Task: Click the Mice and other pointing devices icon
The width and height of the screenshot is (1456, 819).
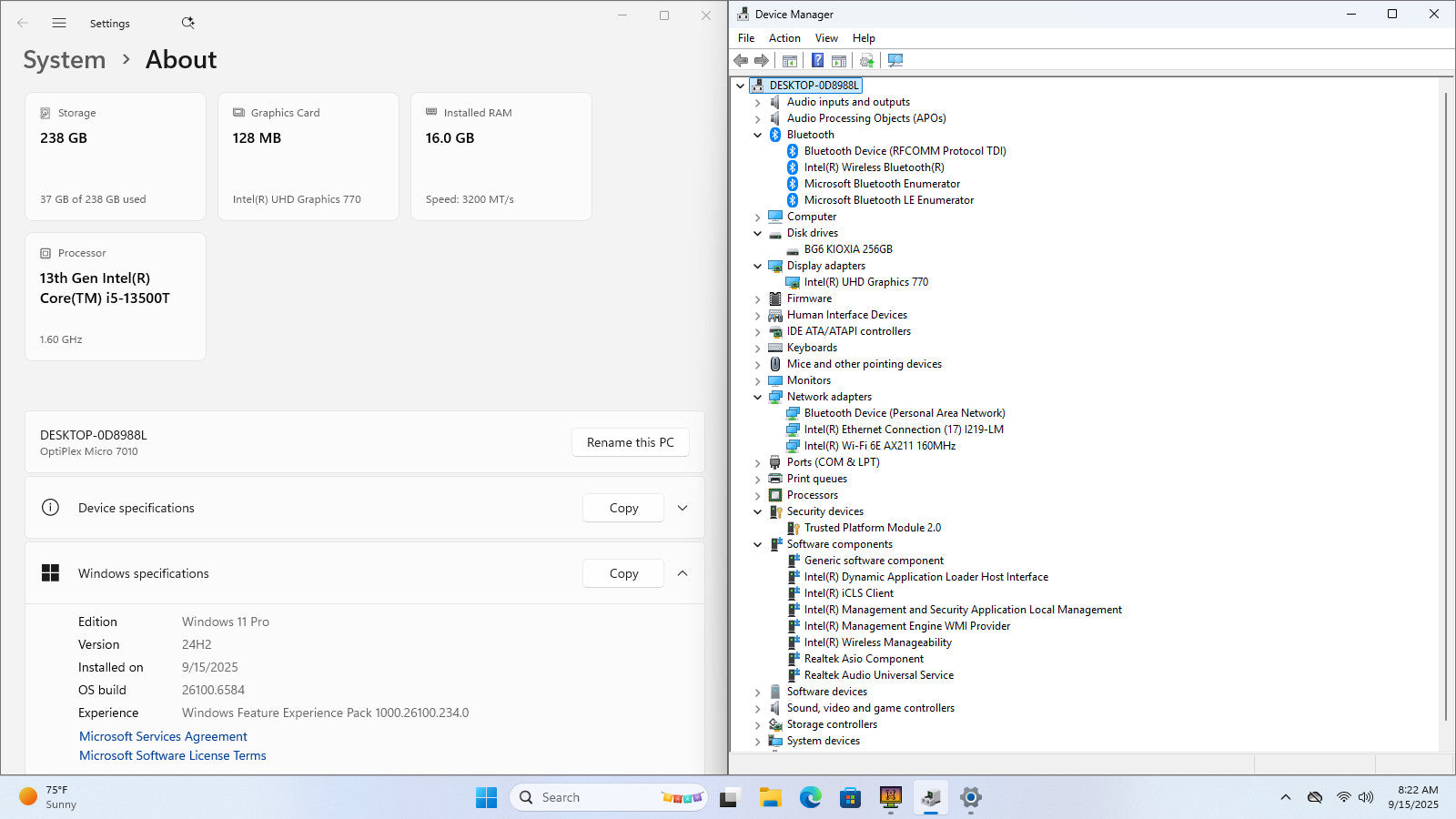Action: point(775,364)
